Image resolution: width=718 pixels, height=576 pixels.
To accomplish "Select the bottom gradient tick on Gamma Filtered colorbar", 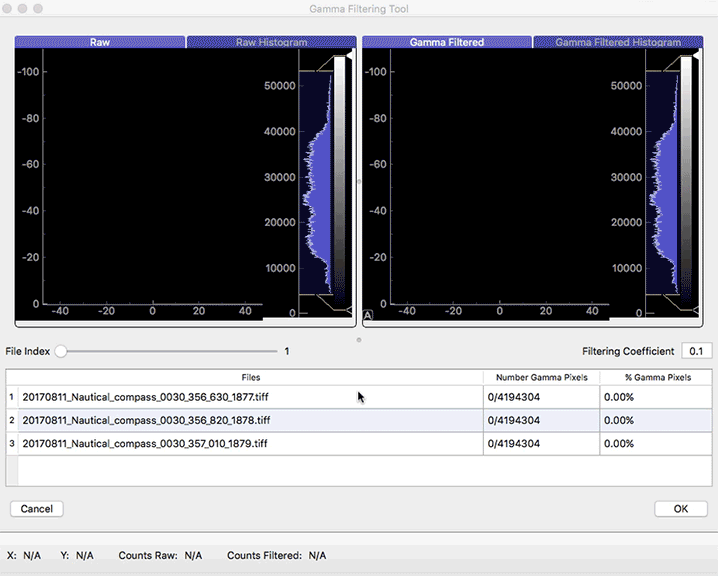I will (696, 312).
